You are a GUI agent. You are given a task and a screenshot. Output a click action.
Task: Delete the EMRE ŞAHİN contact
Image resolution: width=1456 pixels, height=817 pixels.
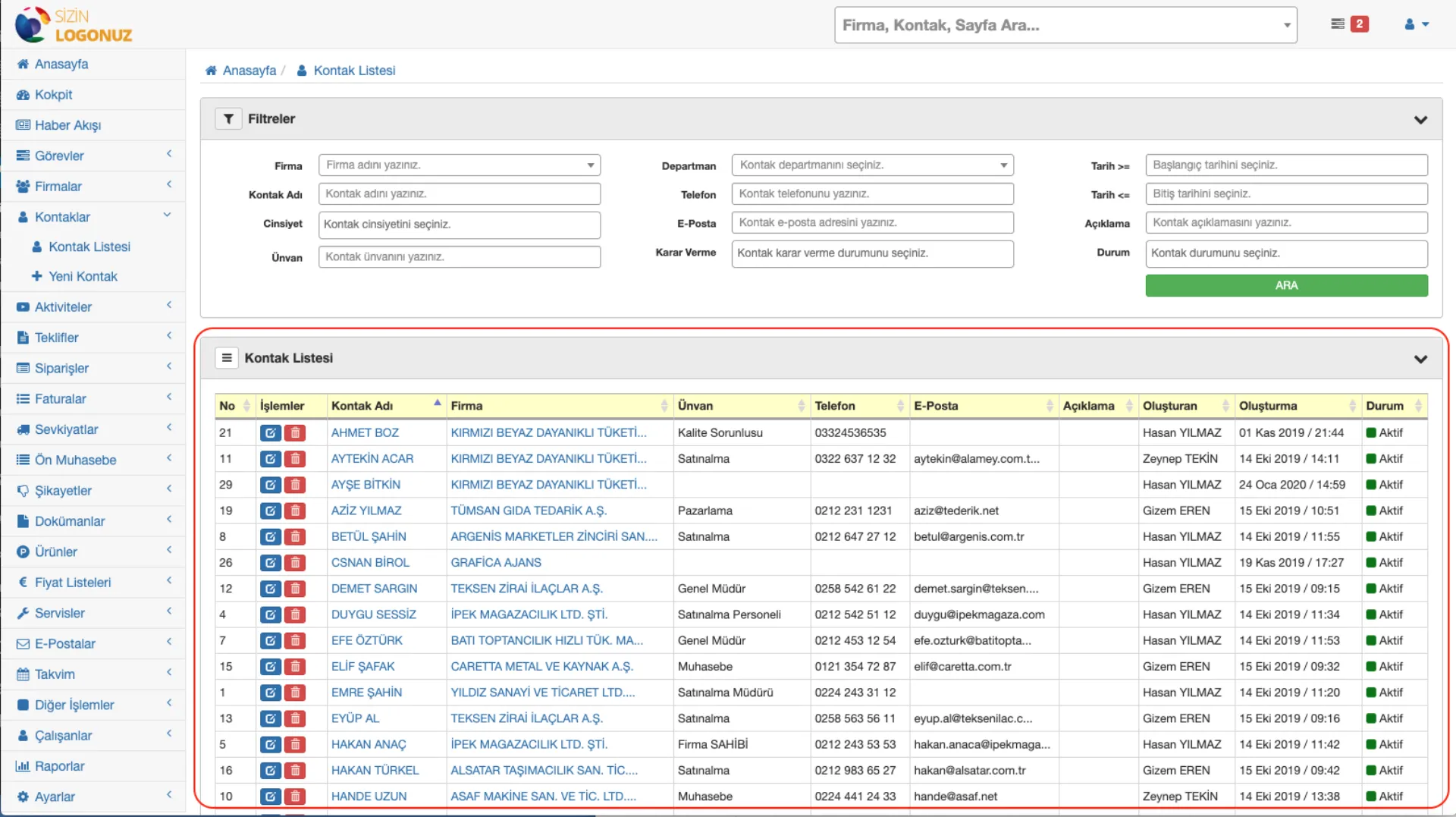295,693
